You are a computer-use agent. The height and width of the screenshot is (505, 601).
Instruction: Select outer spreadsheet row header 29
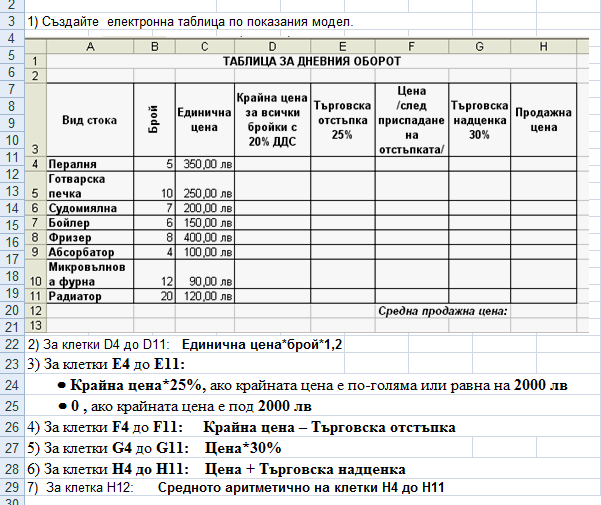12,487
